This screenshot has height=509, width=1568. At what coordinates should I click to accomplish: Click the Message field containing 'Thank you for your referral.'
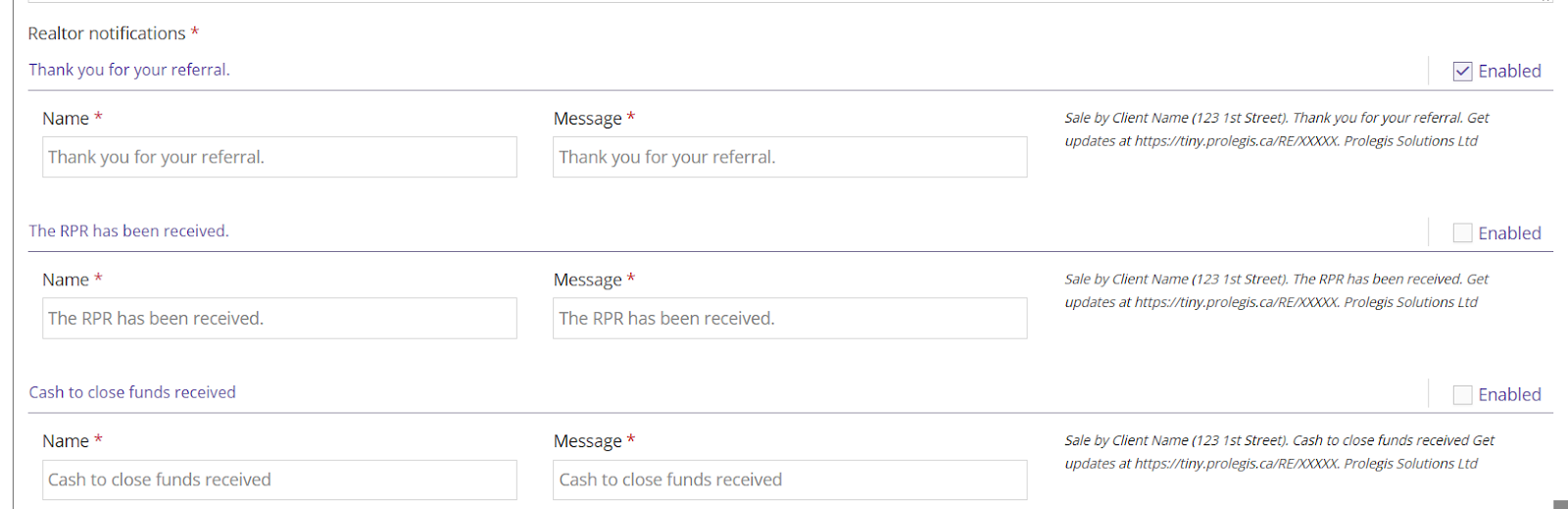[x=790, y=157]
